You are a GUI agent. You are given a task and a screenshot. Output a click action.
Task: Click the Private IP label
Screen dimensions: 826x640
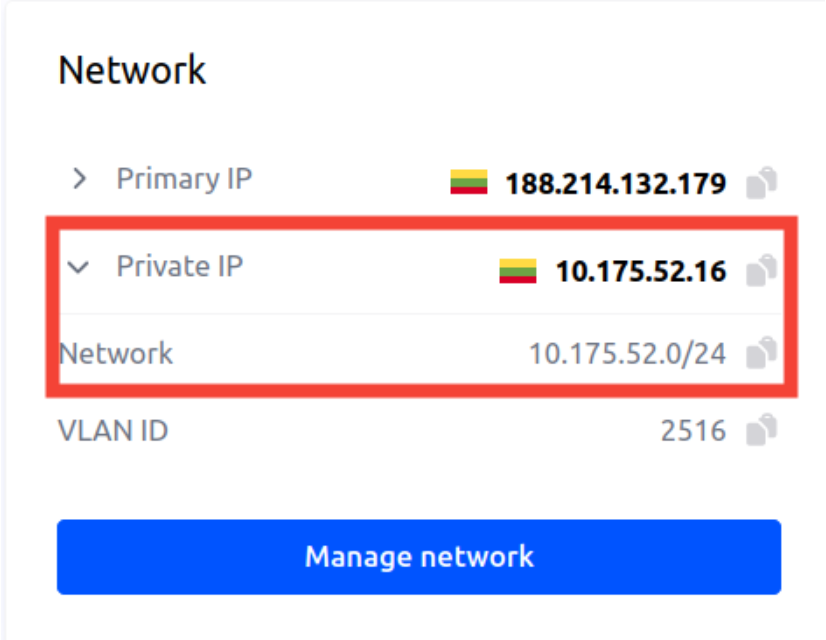[180, 267]
